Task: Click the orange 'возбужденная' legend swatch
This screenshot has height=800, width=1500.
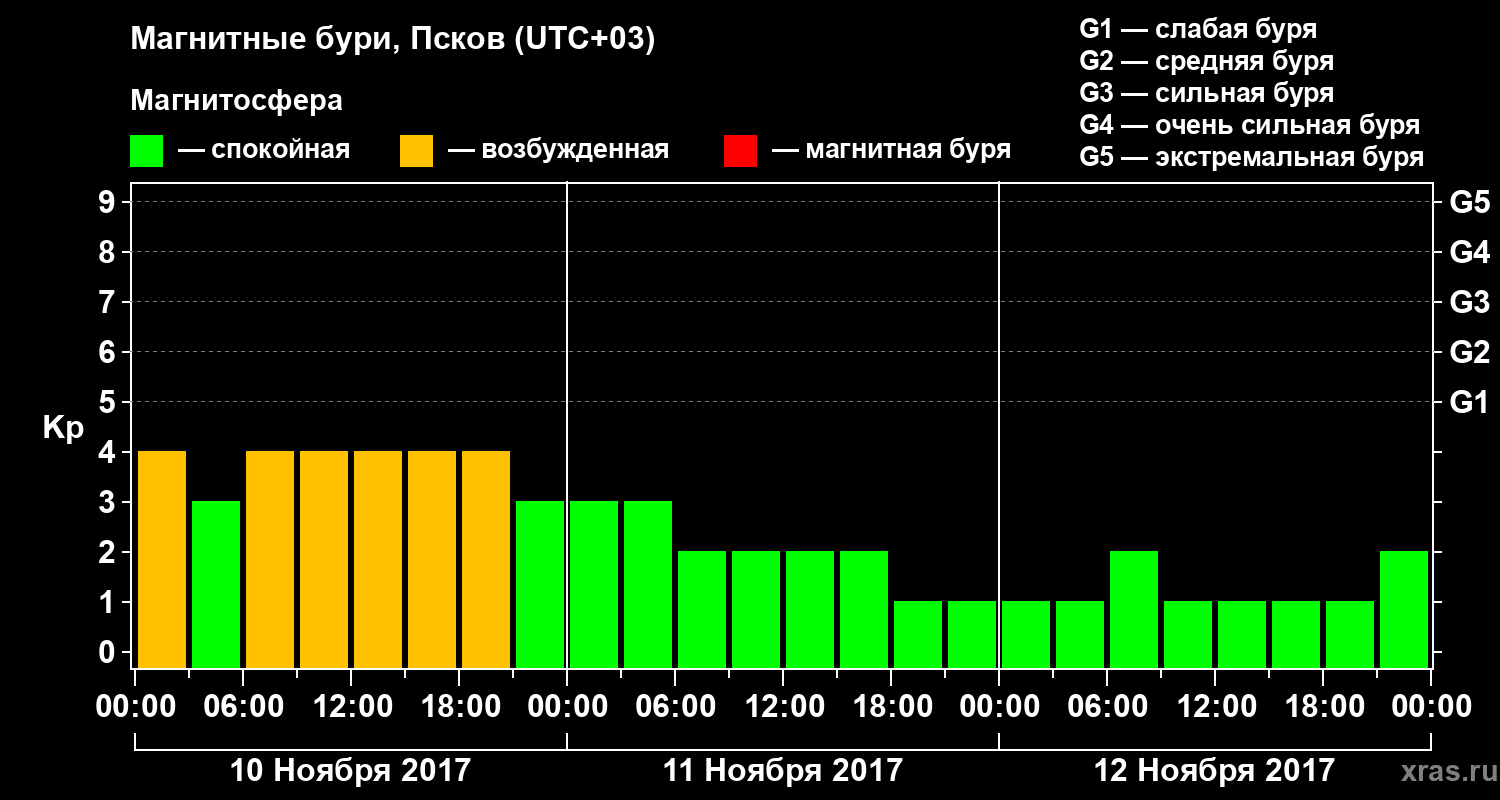Action: [416, 151]
